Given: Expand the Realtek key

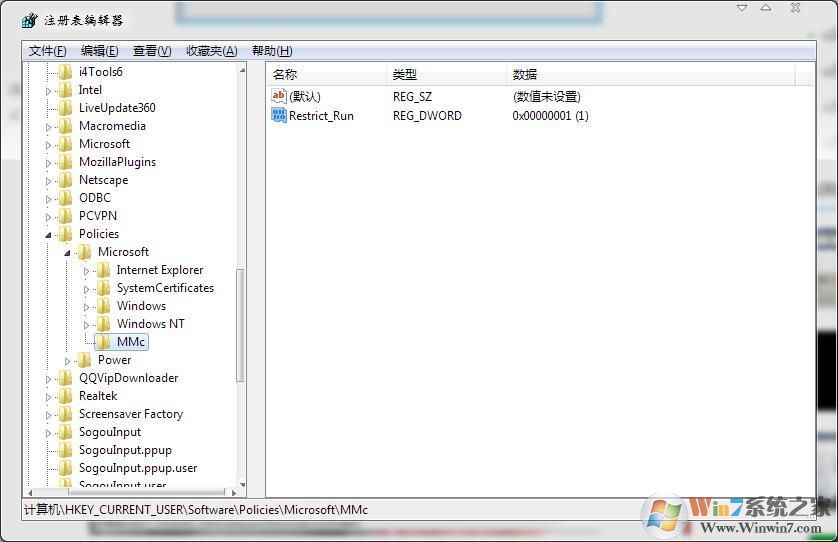Looking at the screenshot, I should click(48, 397).
